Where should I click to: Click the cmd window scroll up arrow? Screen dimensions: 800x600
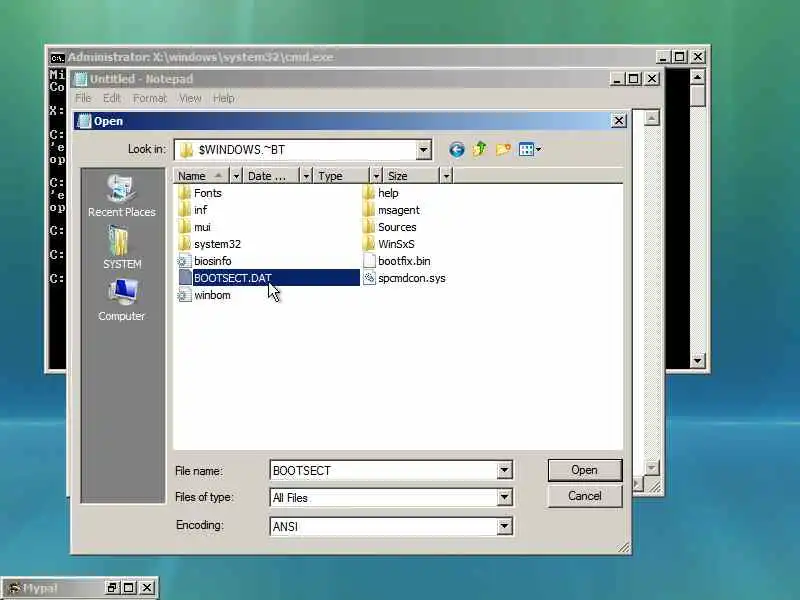(x=697, y=77)
